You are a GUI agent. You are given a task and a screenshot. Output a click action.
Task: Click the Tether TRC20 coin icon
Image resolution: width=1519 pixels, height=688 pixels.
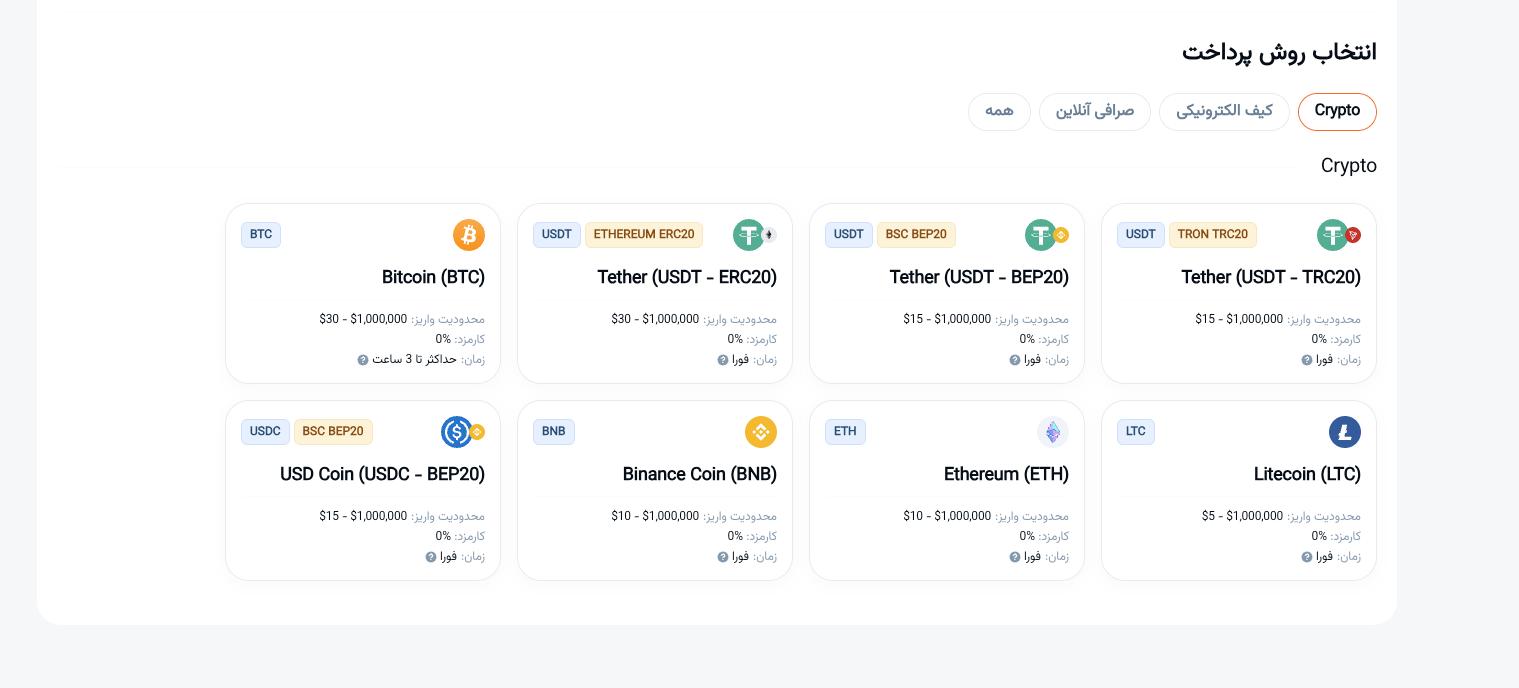1333,235
